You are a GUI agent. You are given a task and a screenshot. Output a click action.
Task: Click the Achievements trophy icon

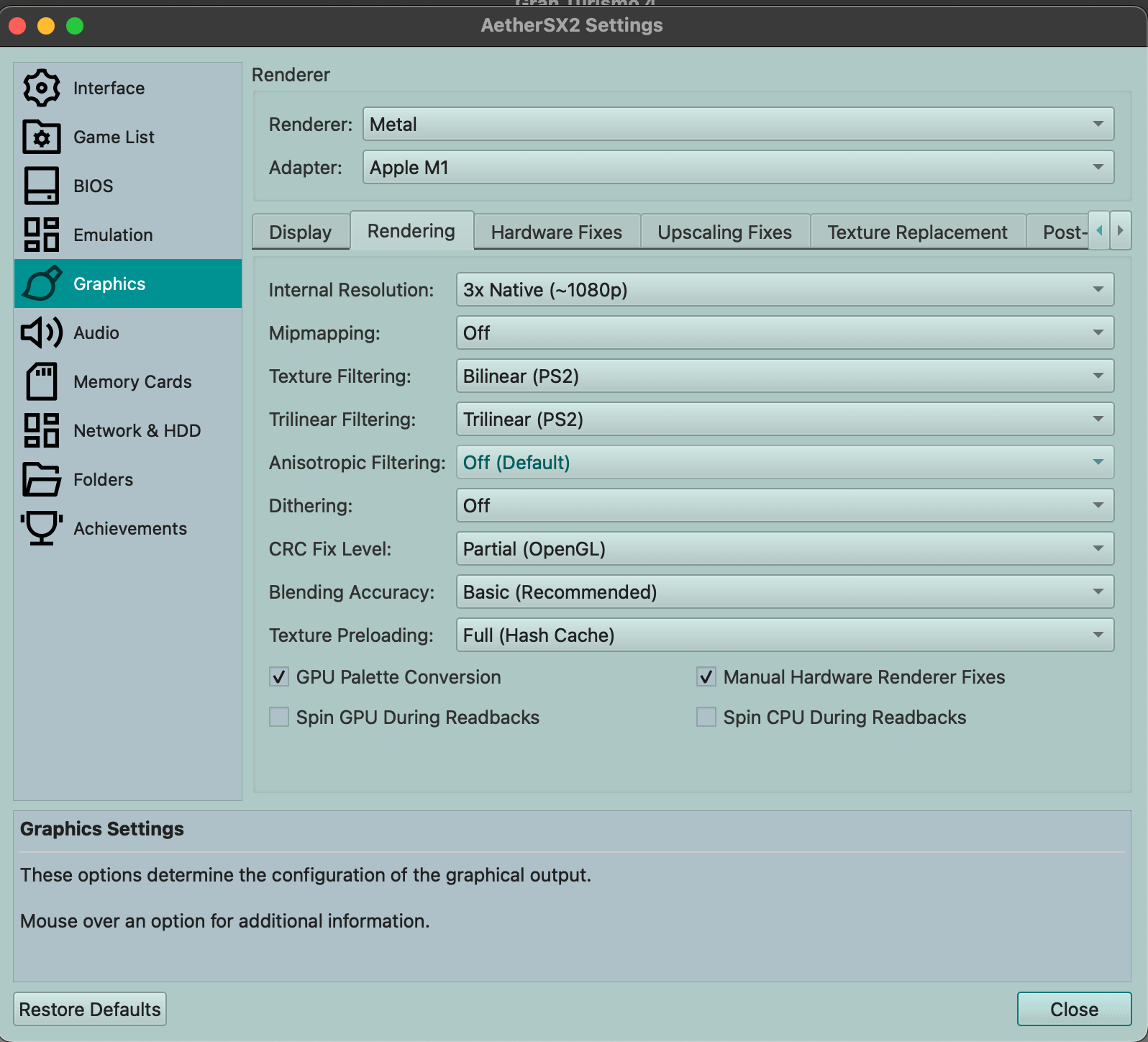point(42,529)
